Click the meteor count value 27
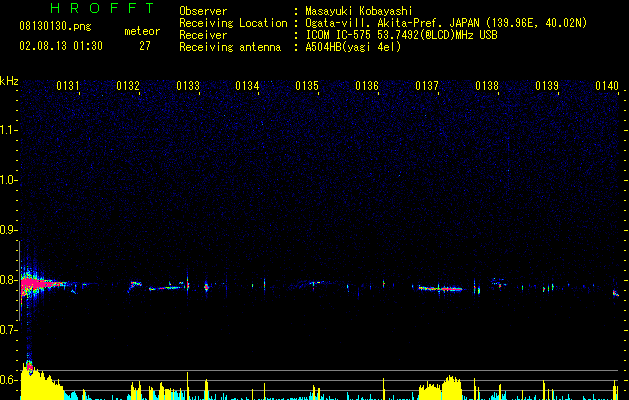The width and height of the screenshot is (629, 400). 145,46
